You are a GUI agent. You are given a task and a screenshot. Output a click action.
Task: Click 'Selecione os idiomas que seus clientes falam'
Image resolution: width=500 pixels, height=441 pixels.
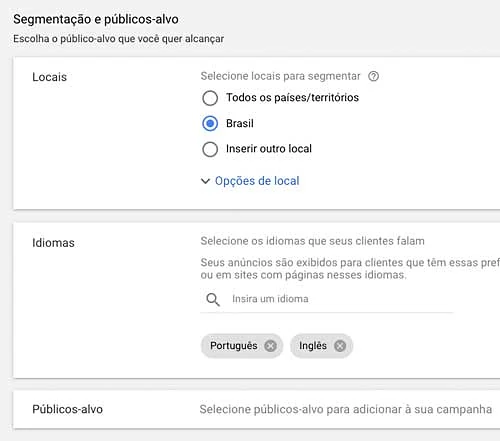tap(312, 241)
